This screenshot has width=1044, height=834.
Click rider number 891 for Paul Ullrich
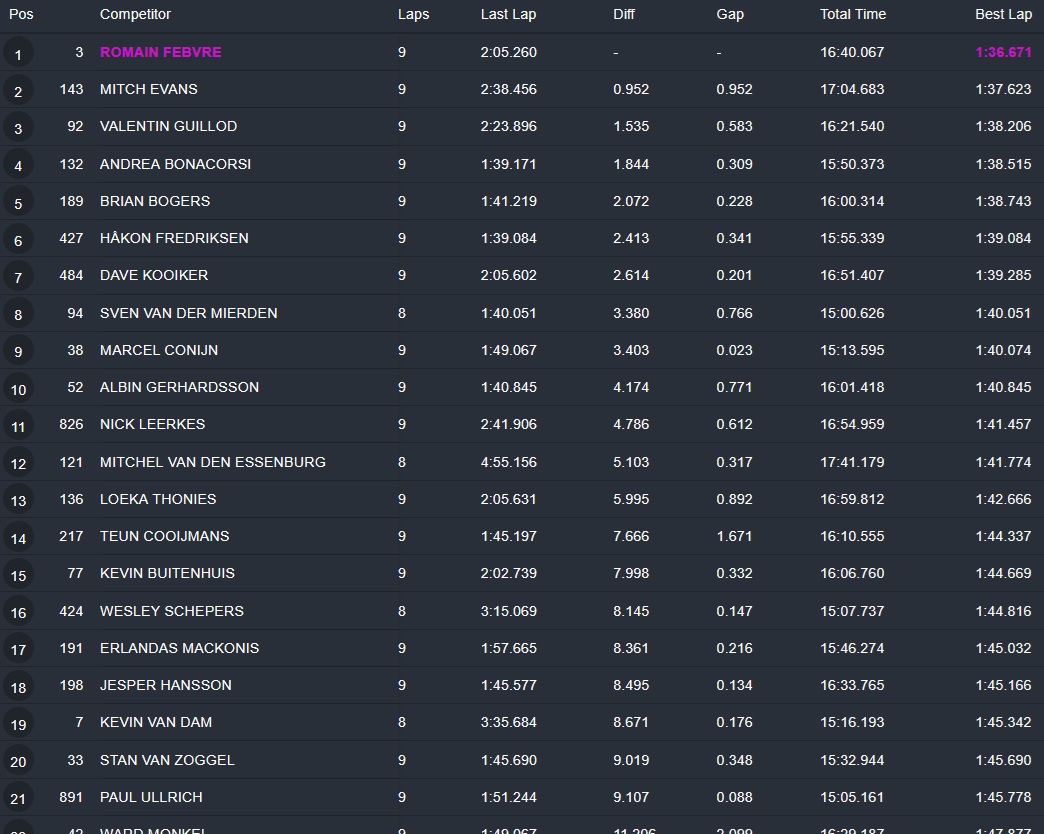pos(71,797)
